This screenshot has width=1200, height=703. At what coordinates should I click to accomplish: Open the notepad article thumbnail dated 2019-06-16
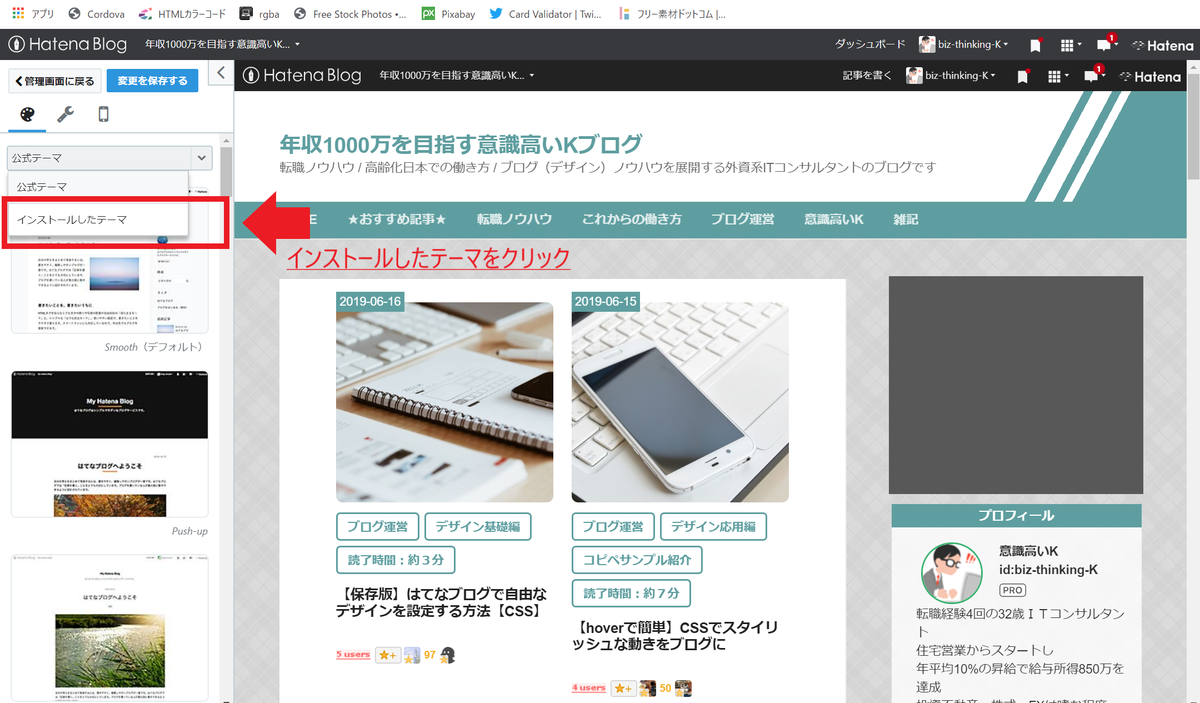[x=444, y=402]
